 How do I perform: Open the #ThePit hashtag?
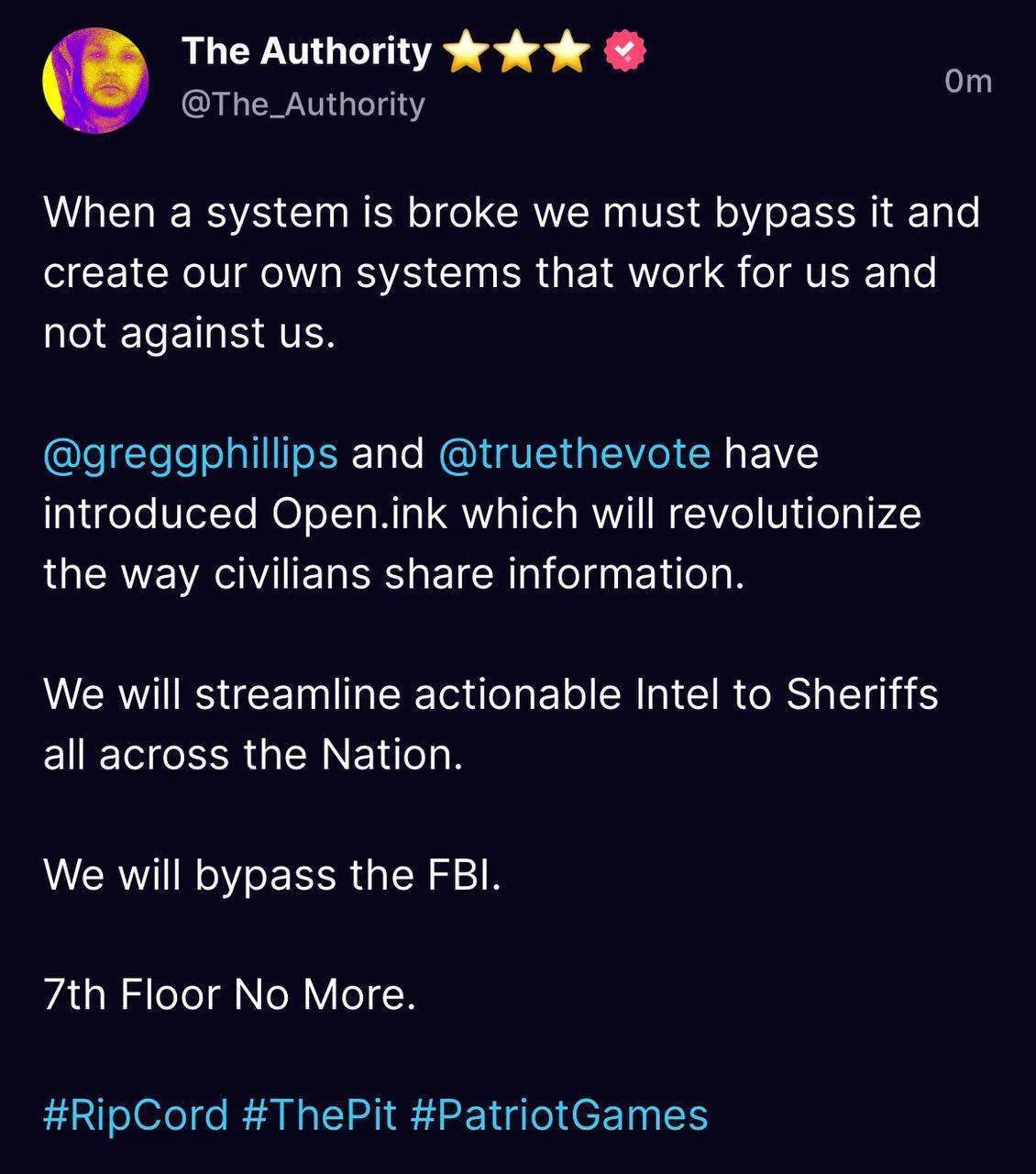320,1116
